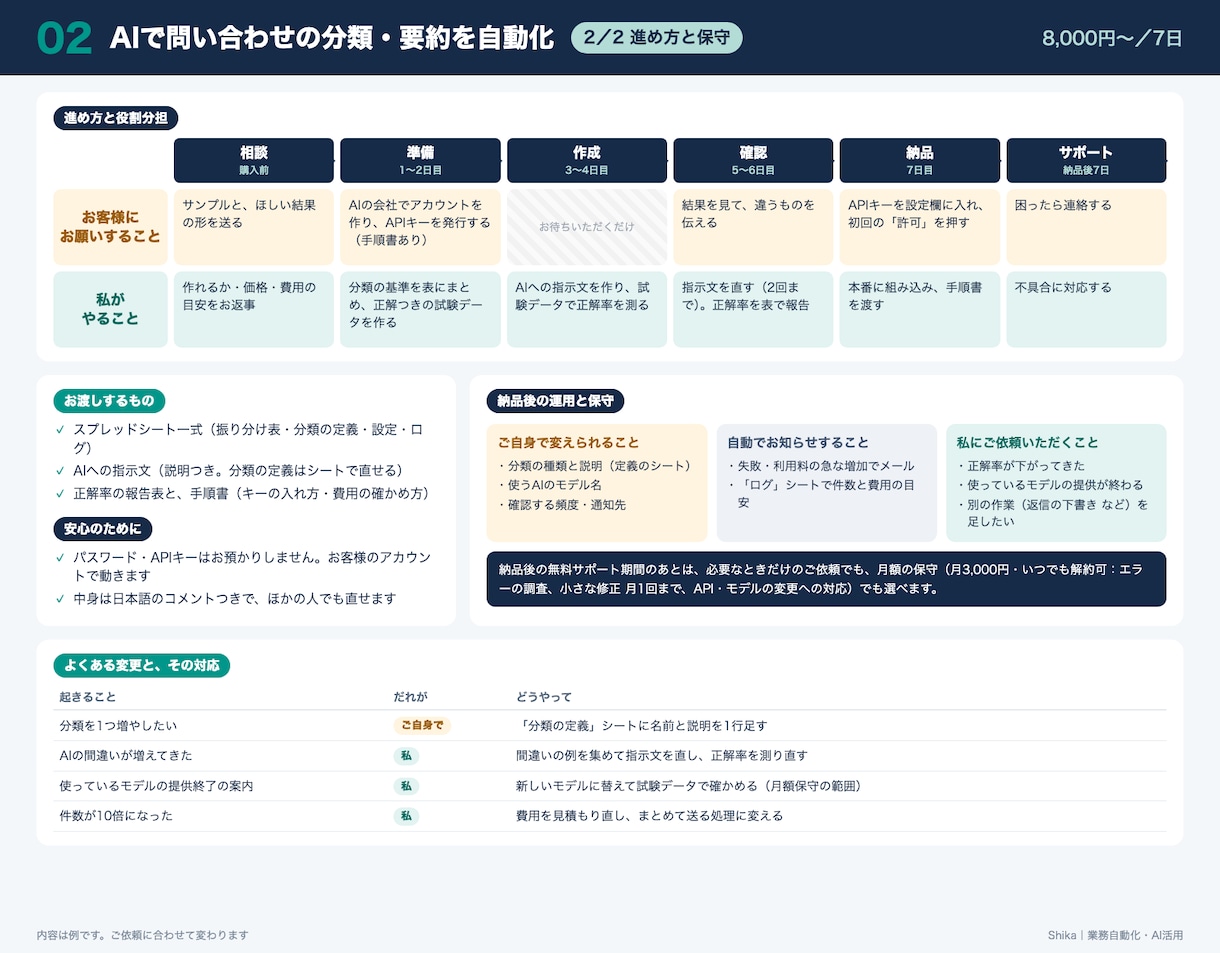Click the row text '件数が10倍になった'
The height and width of the screenshot is (953, 1220).
[116, 816]
